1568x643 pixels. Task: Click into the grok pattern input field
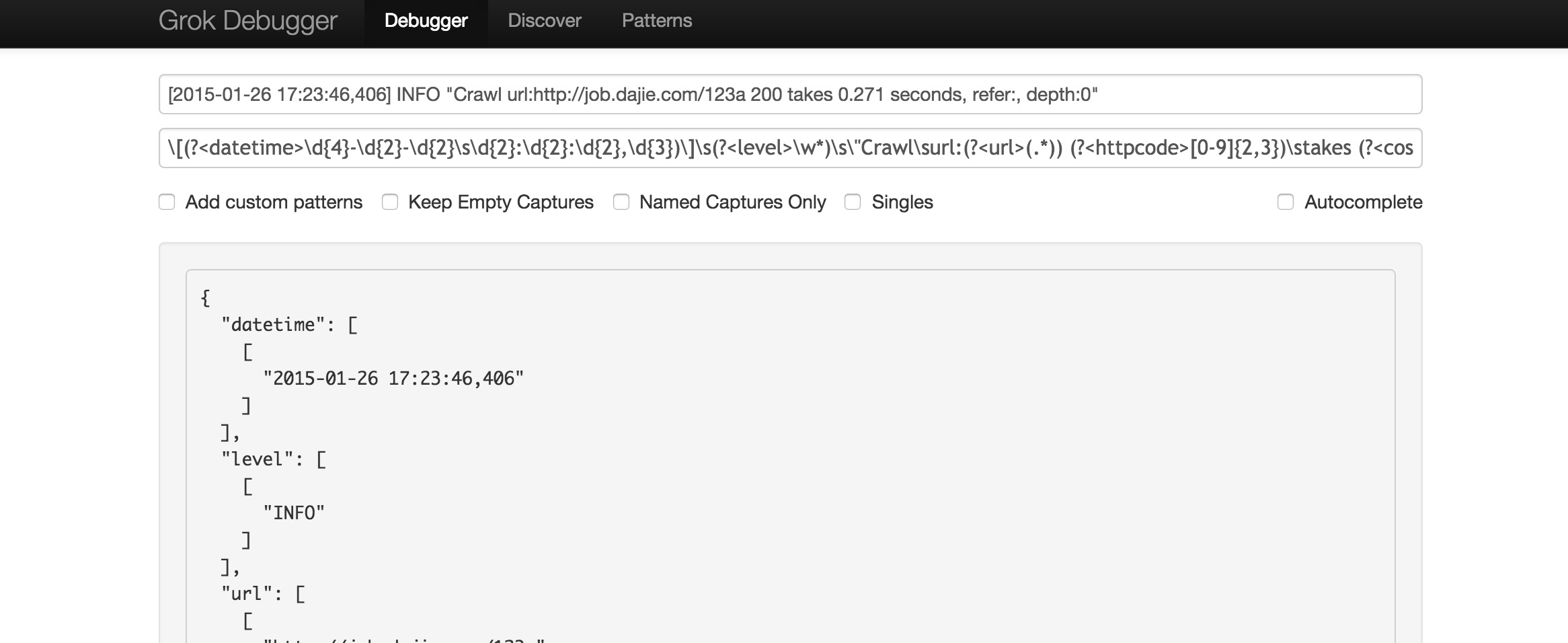pos(790,148)
